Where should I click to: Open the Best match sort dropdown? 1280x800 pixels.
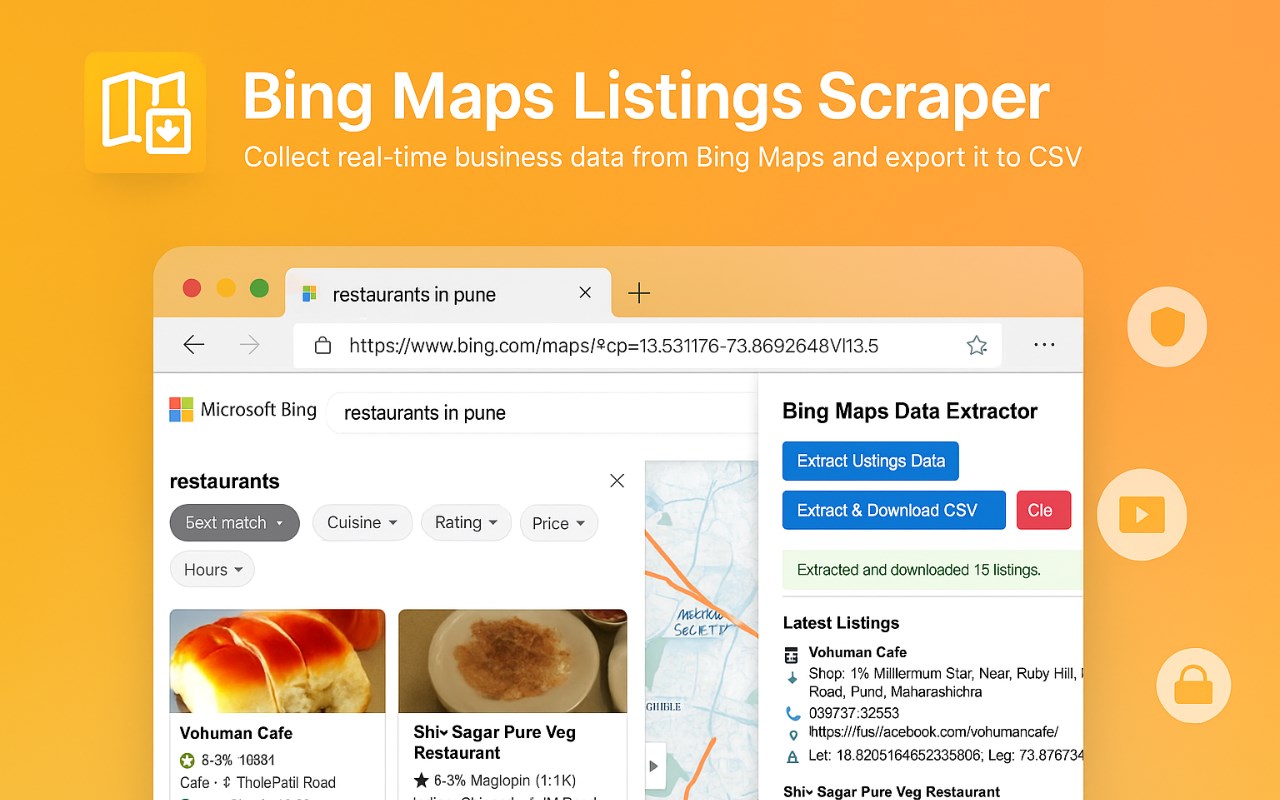pos(235,523)
